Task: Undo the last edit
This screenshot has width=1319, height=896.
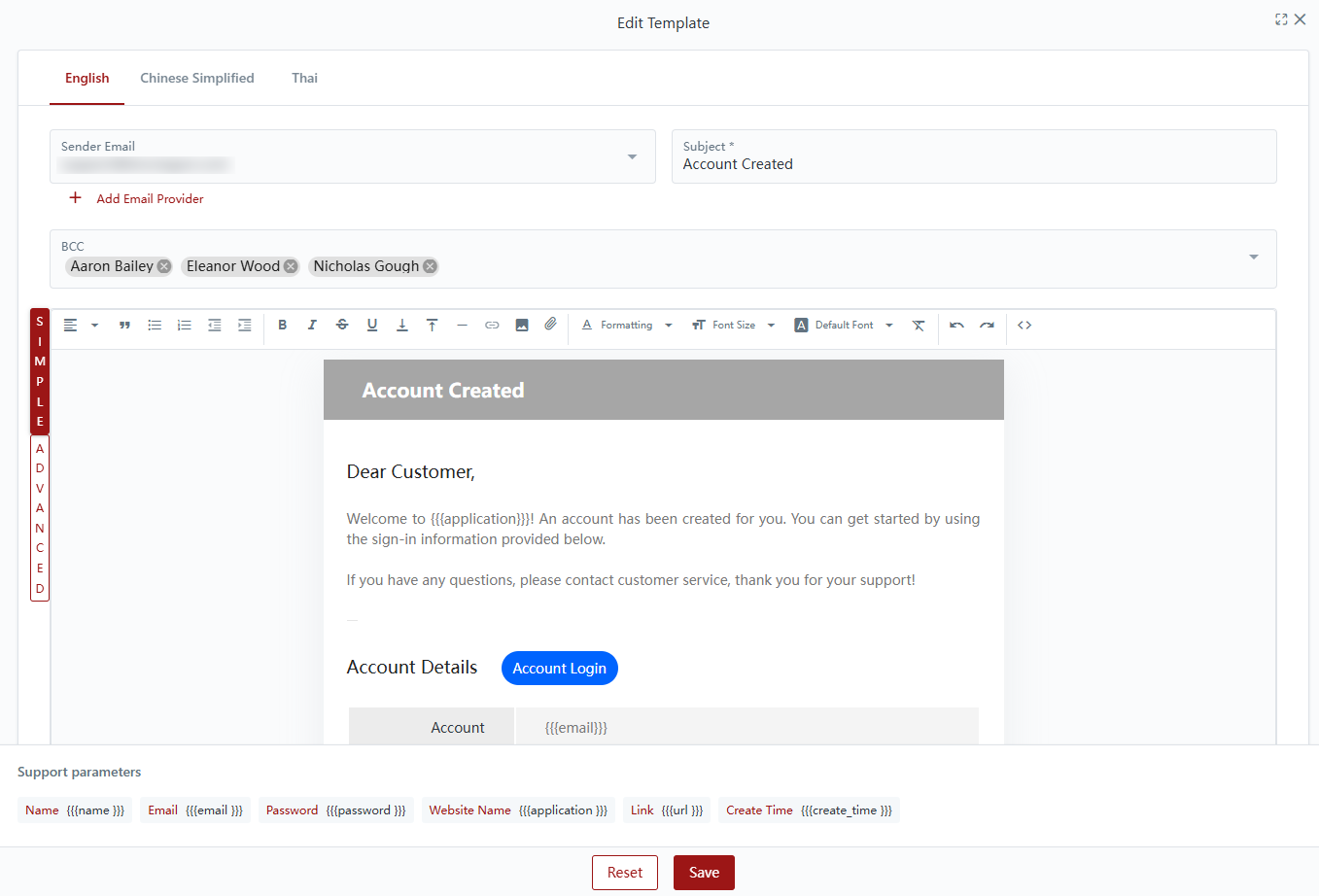Action: [x=956, y=326]
